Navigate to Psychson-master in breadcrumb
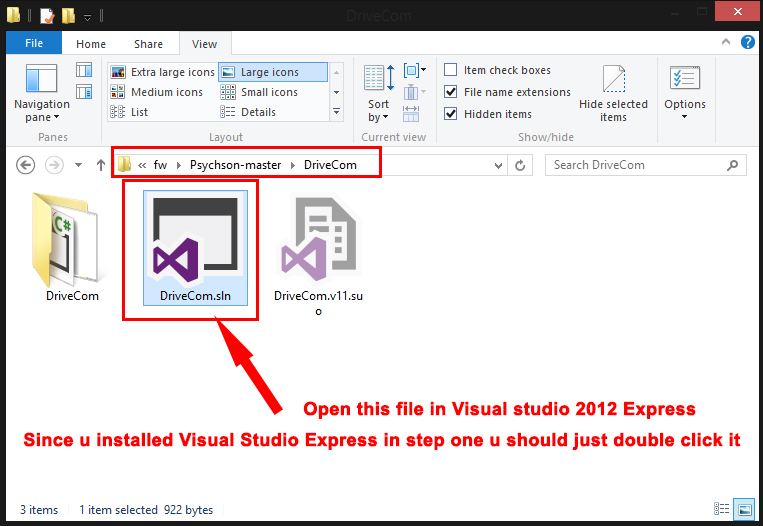This screenshot has height=526, width=763. tap(236, 165)
